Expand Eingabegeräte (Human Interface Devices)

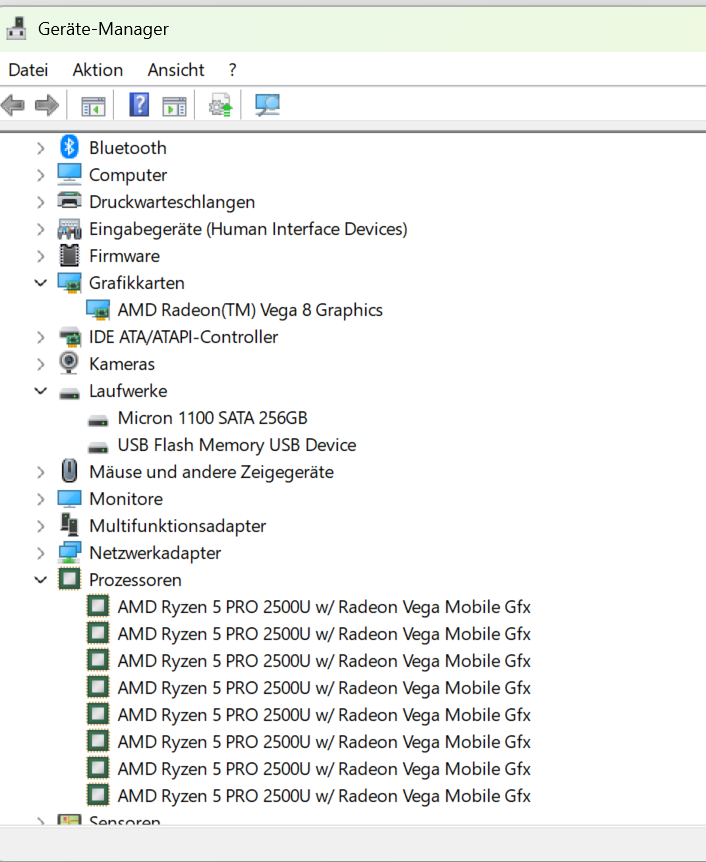(x=40, y=229)
